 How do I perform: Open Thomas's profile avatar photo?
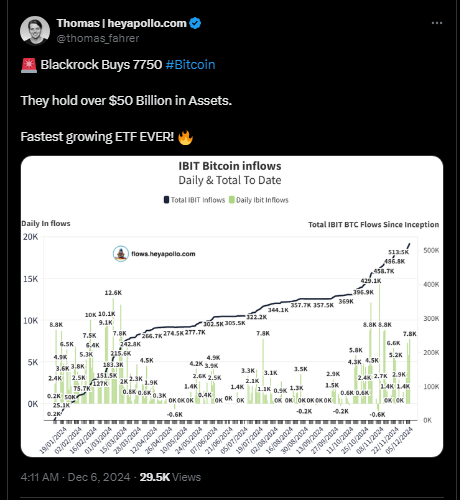point(35,31)
